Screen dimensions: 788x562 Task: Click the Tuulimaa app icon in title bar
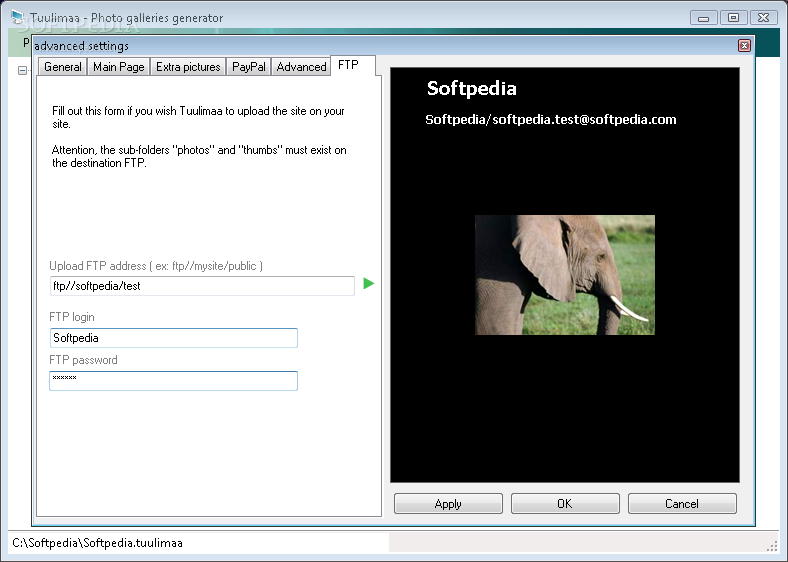point(18,18)
